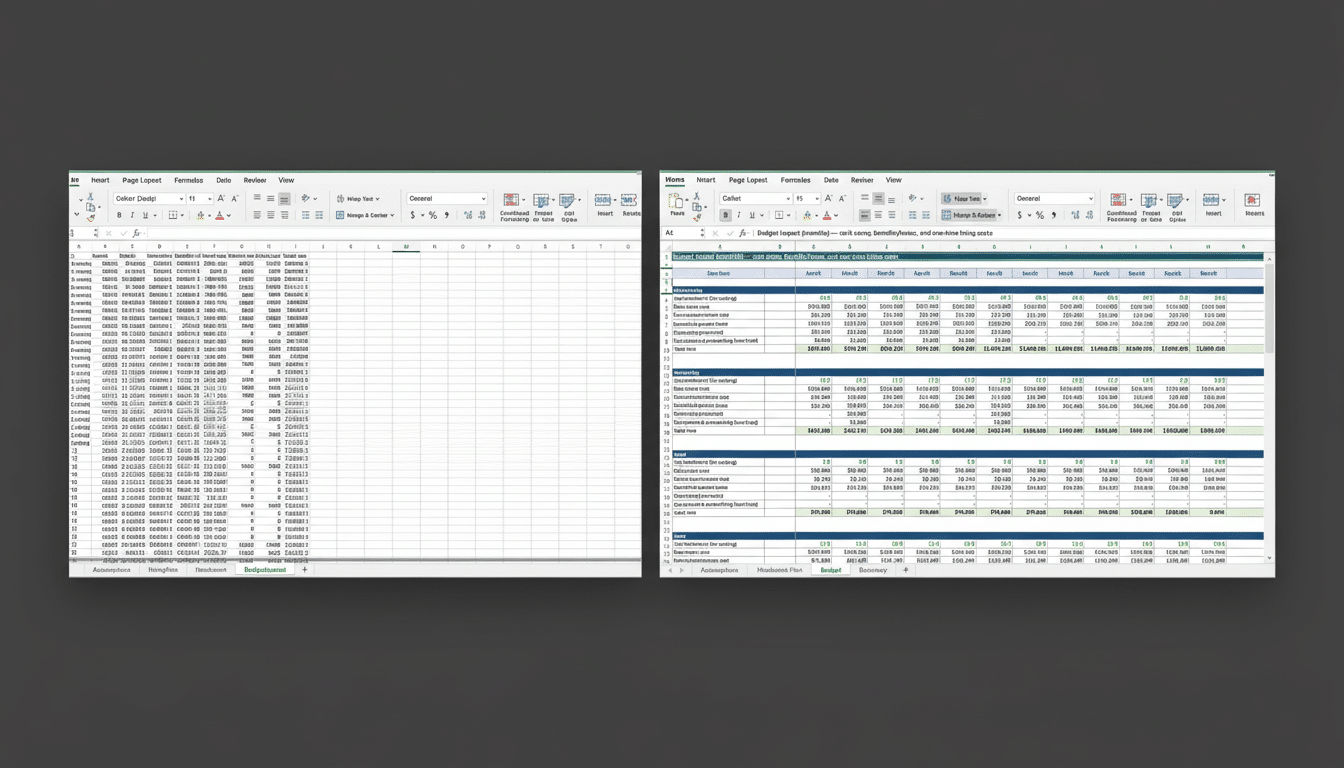Toggle bold formatting in the right window
This screenshot has height=768, width=1344.
[725, 214]
